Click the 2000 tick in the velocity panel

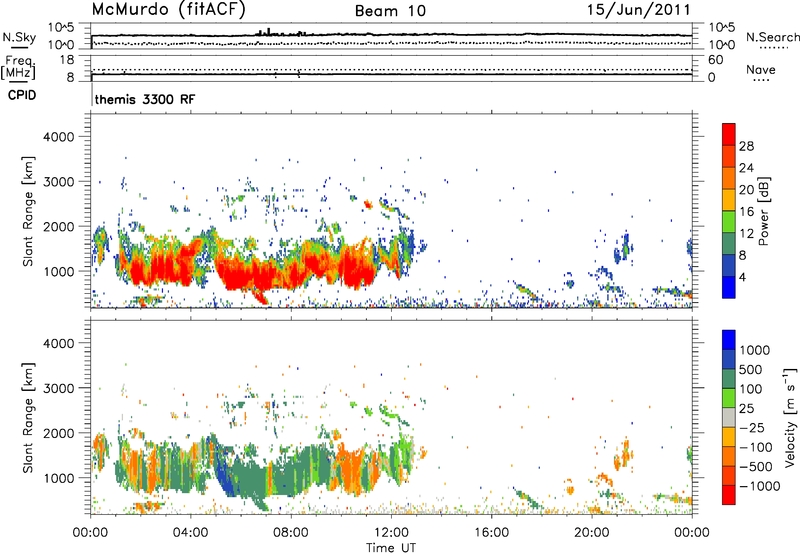tap(59, 433)
